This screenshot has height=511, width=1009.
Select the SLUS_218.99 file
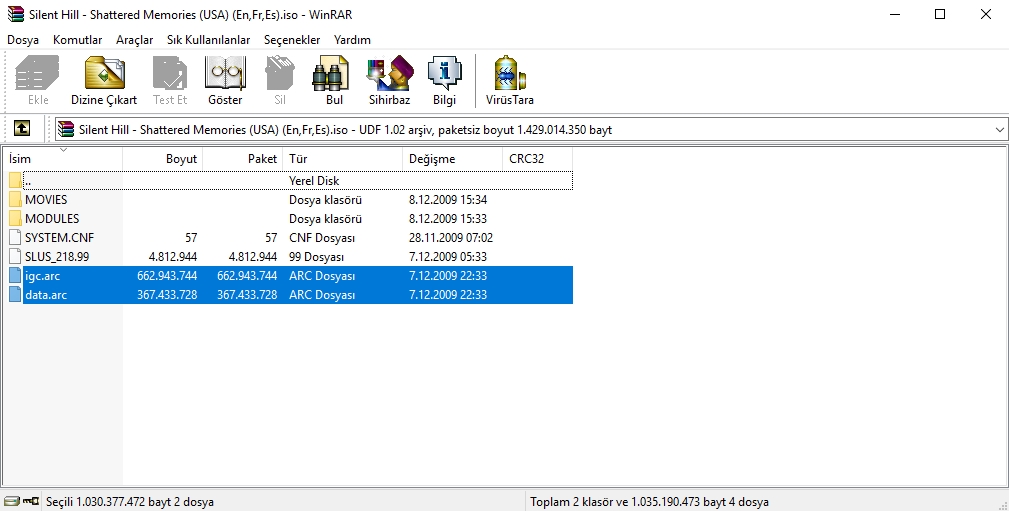coord(56,257)
